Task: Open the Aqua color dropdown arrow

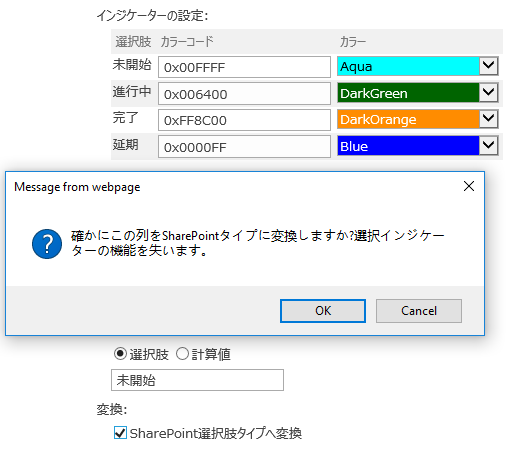Action: coord(488,66)
